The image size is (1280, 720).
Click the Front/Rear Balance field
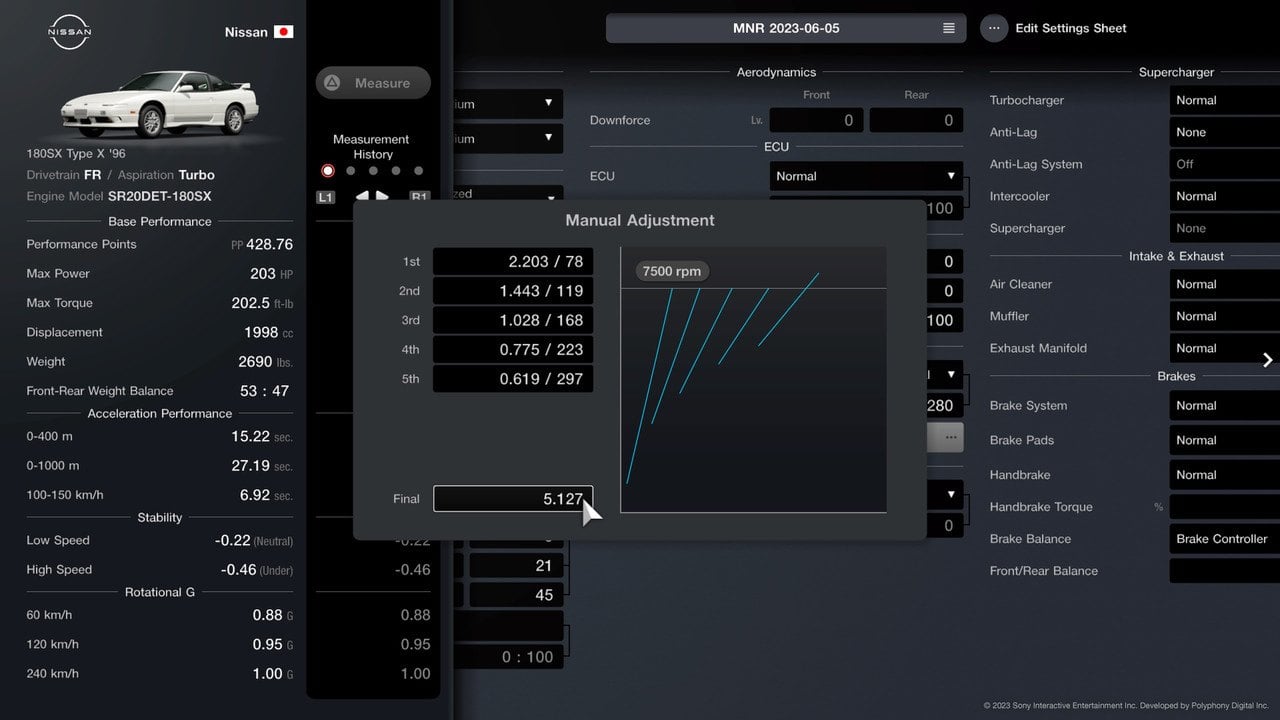[1224, 571]
